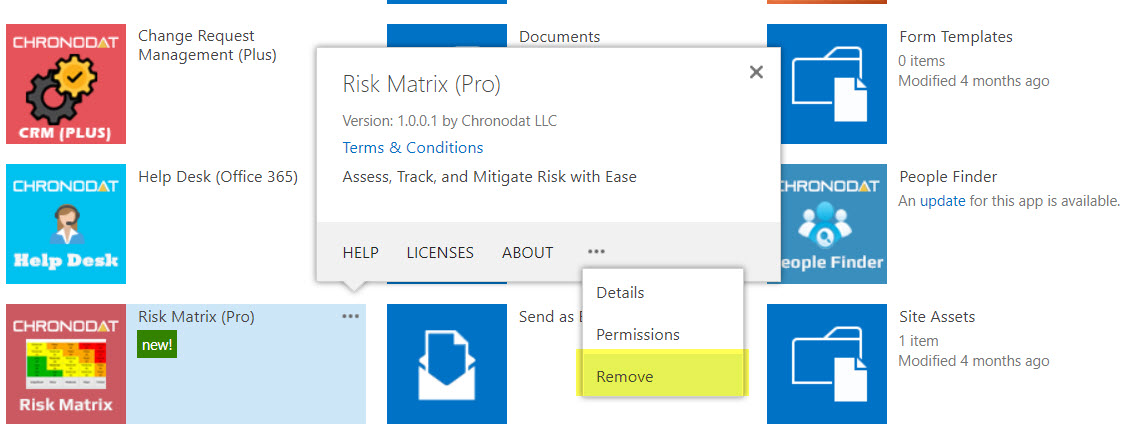Click the Assess, Track, and Mitigate Risk text
1137x443 pixels.
tap(489, 176)
